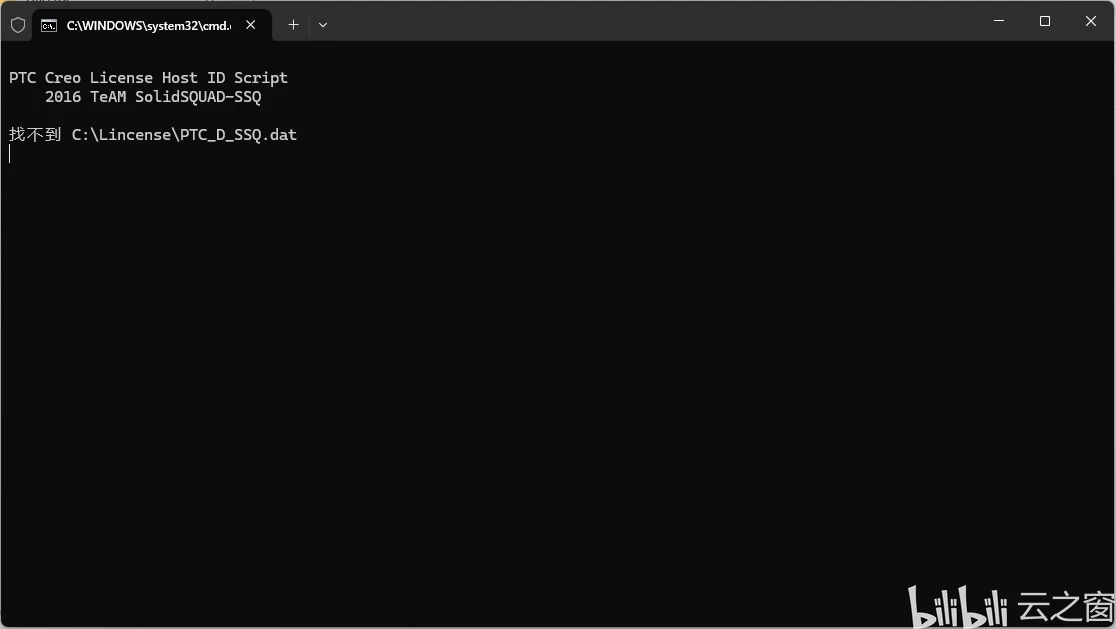Viewport: 1116px width, 629px height.
Task: Expand the terminal profile dropdown
Action: click(x=323, y=25)
